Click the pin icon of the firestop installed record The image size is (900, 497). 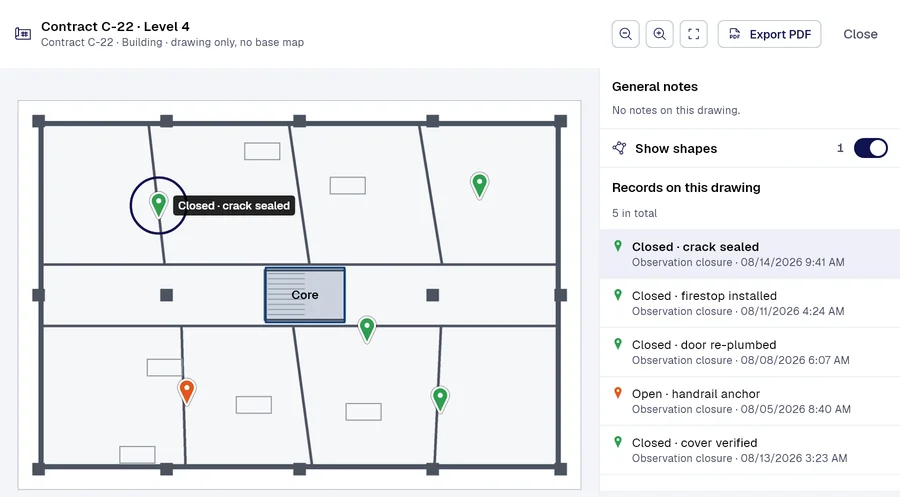pyautogui.click(x=618, y=295)
